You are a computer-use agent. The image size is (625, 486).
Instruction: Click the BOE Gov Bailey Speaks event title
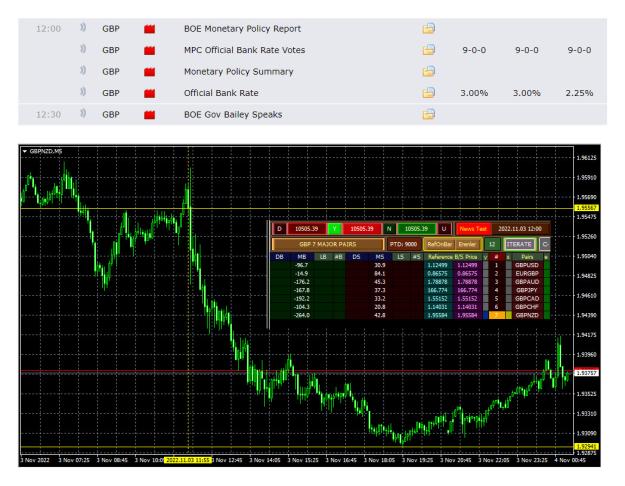pos(233,114)
